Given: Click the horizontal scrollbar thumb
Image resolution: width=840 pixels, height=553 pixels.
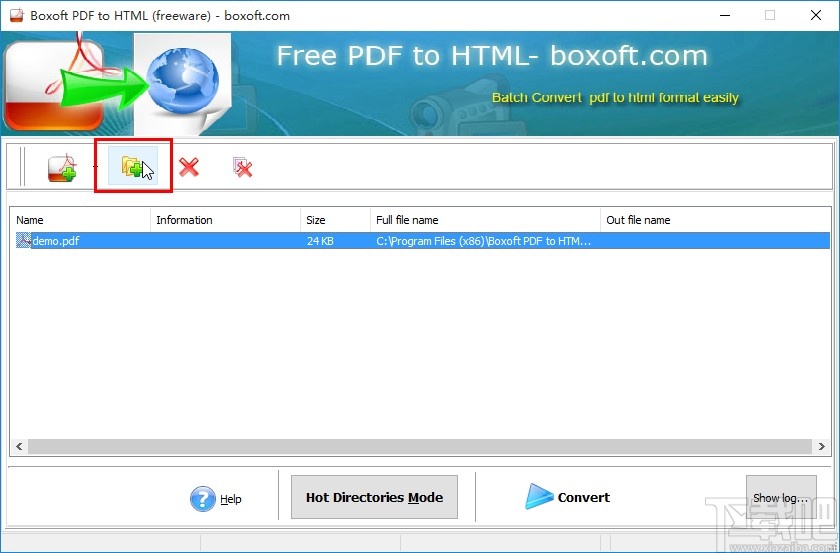Looking at the screenshot, I should click(x=420, y=446).
